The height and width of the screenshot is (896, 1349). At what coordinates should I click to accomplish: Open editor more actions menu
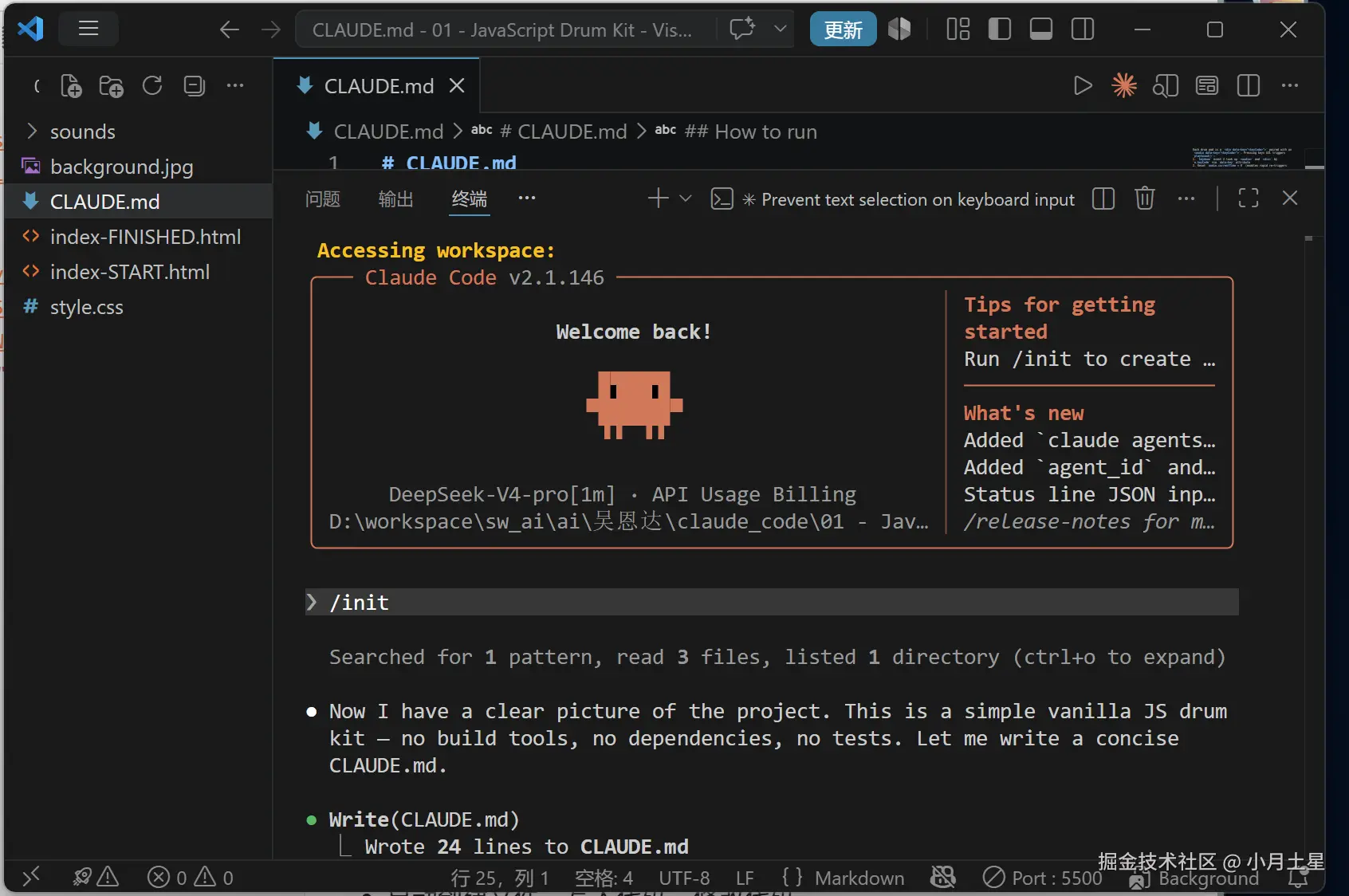click(1290, 85)
